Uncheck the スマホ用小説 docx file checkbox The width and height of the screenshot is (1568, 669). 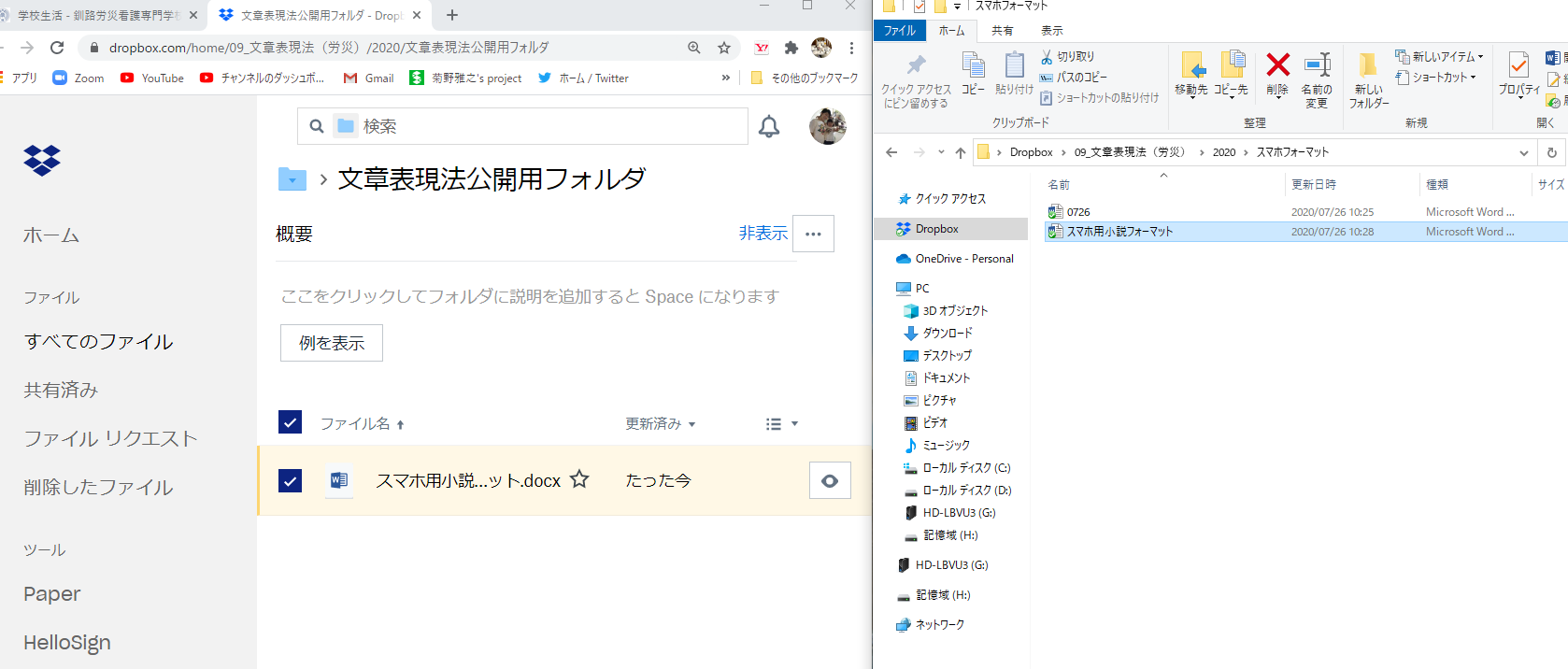pos(291,480)
